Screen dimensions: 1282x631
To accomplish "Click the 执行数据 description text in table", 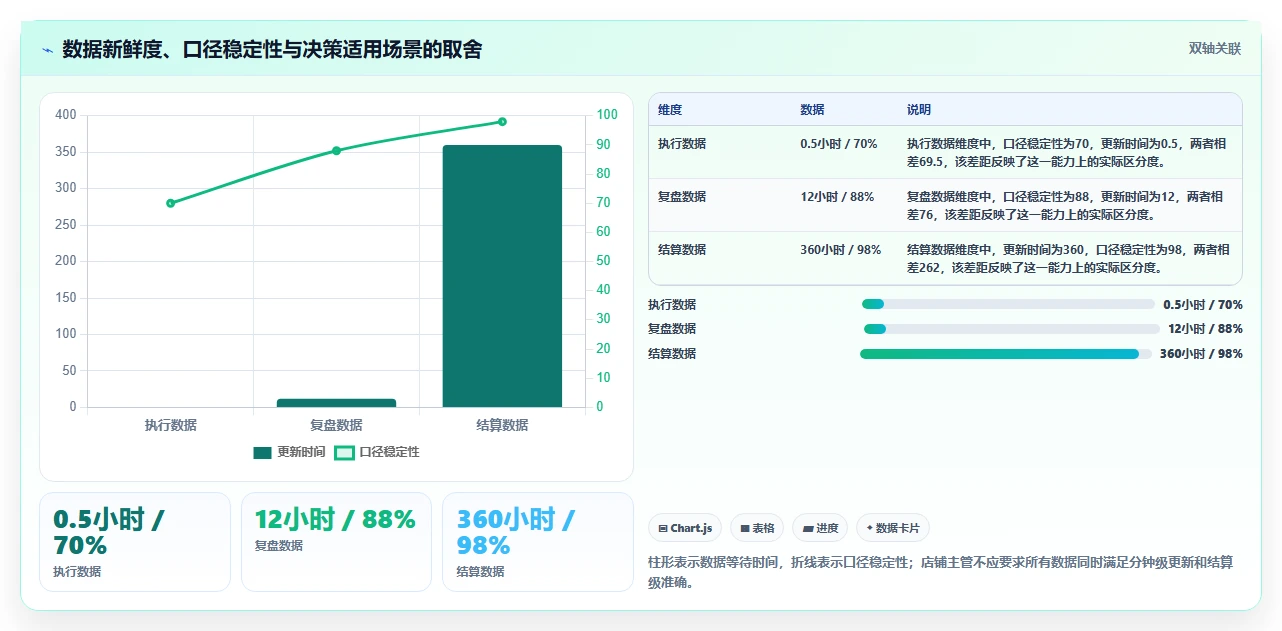I will [x=1068, y=152].
